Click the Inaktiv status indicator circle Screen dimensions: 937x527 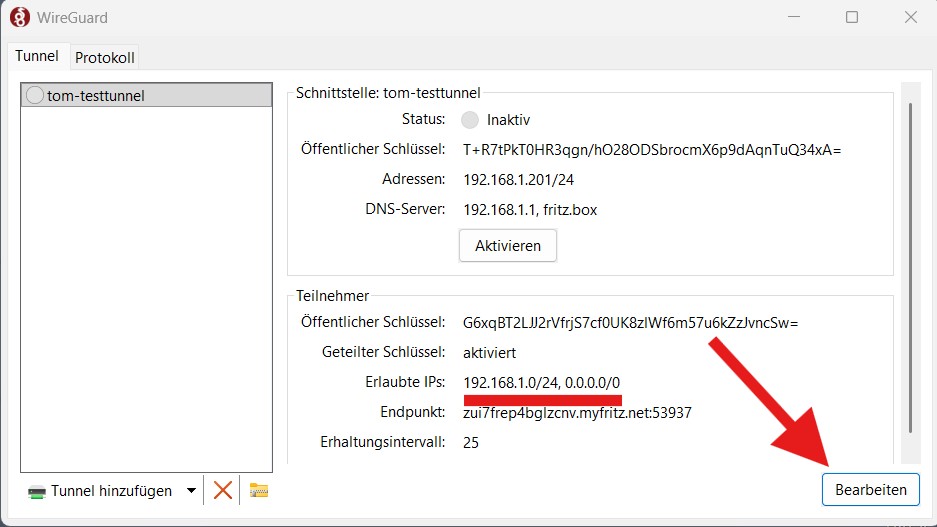tap(470, 120)
